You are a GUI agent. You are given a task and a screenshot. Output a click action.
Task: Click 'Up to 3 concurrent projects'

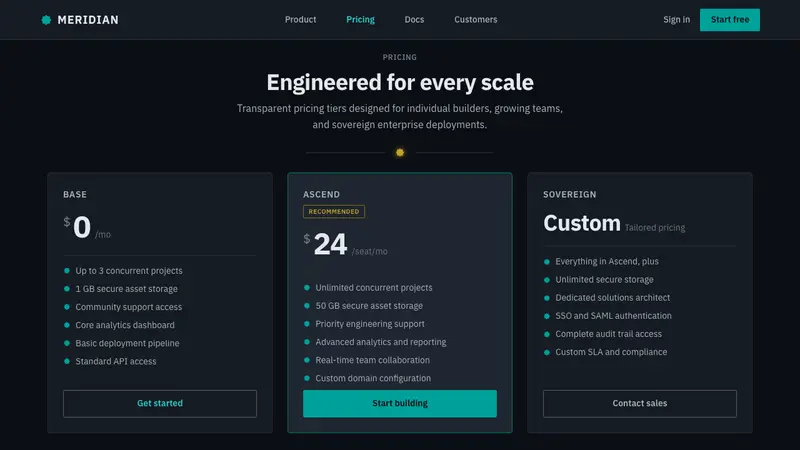(129, 271)
